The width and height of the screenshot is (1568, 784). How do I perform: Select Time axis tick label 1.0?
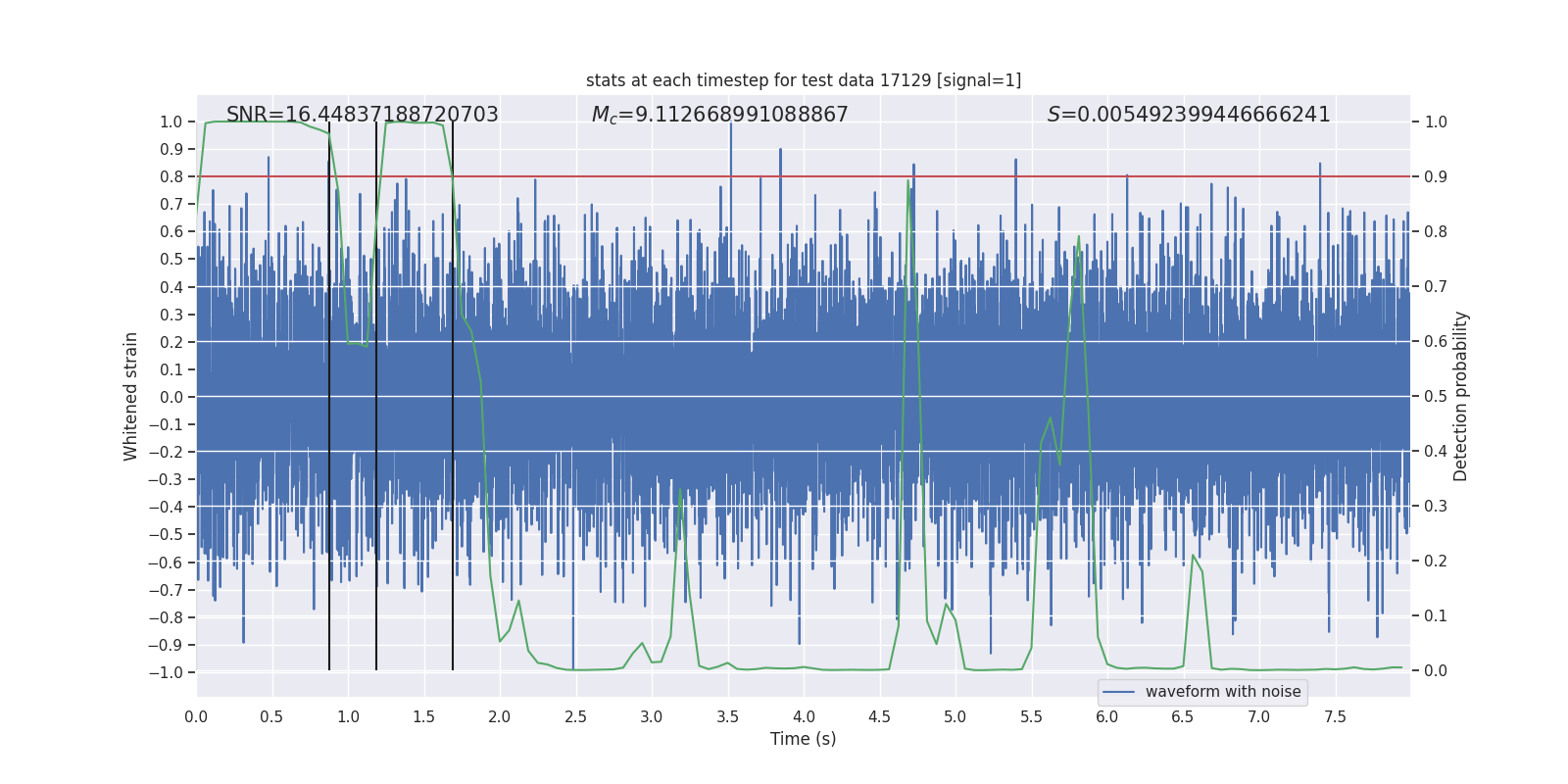pyautogui.click(x=348, y=716)
